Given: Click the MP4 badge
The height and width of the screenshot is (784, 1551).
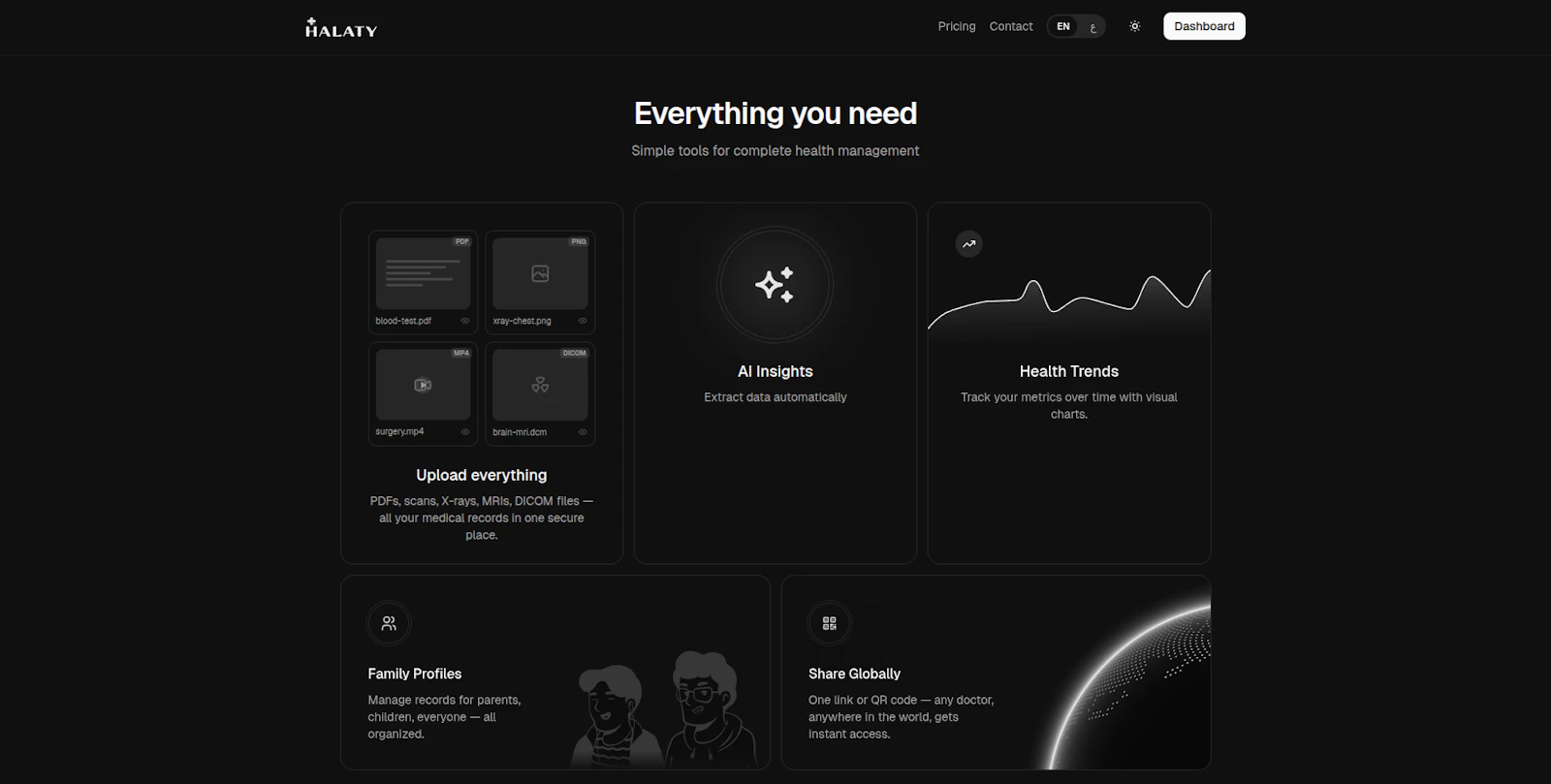Looking at the screenshot, I should [x=461, y=353].
